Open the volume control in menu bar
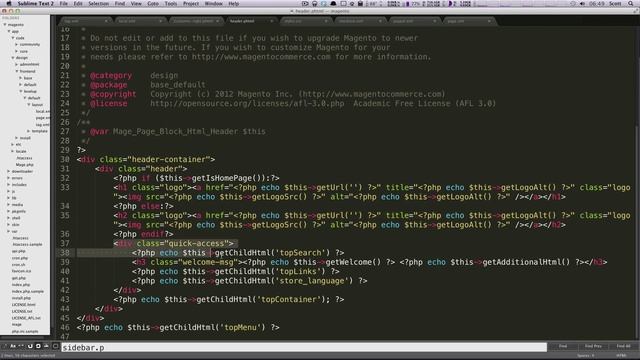Screen dimensions: 640x360 pyautogui.click(x=582, y=3)
